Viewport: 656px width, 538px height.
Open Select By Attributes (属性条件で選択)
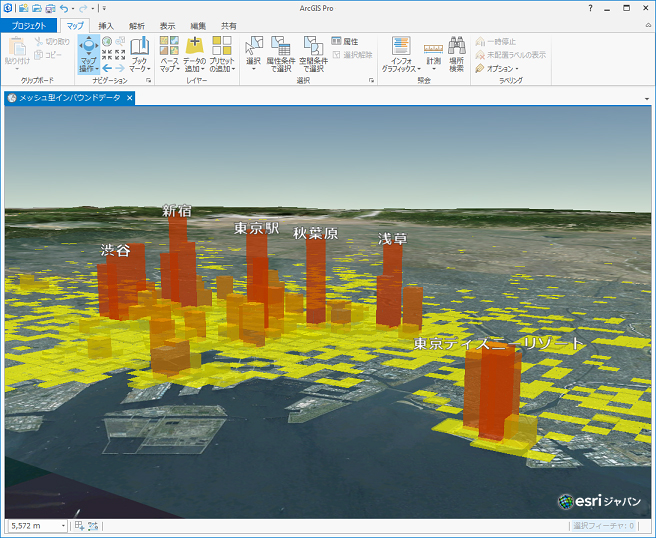(281, 46)
